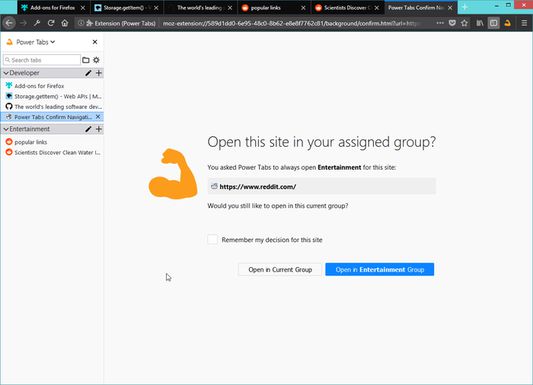
Task: Click Open in Current Group button
Action: coord(280,269)
